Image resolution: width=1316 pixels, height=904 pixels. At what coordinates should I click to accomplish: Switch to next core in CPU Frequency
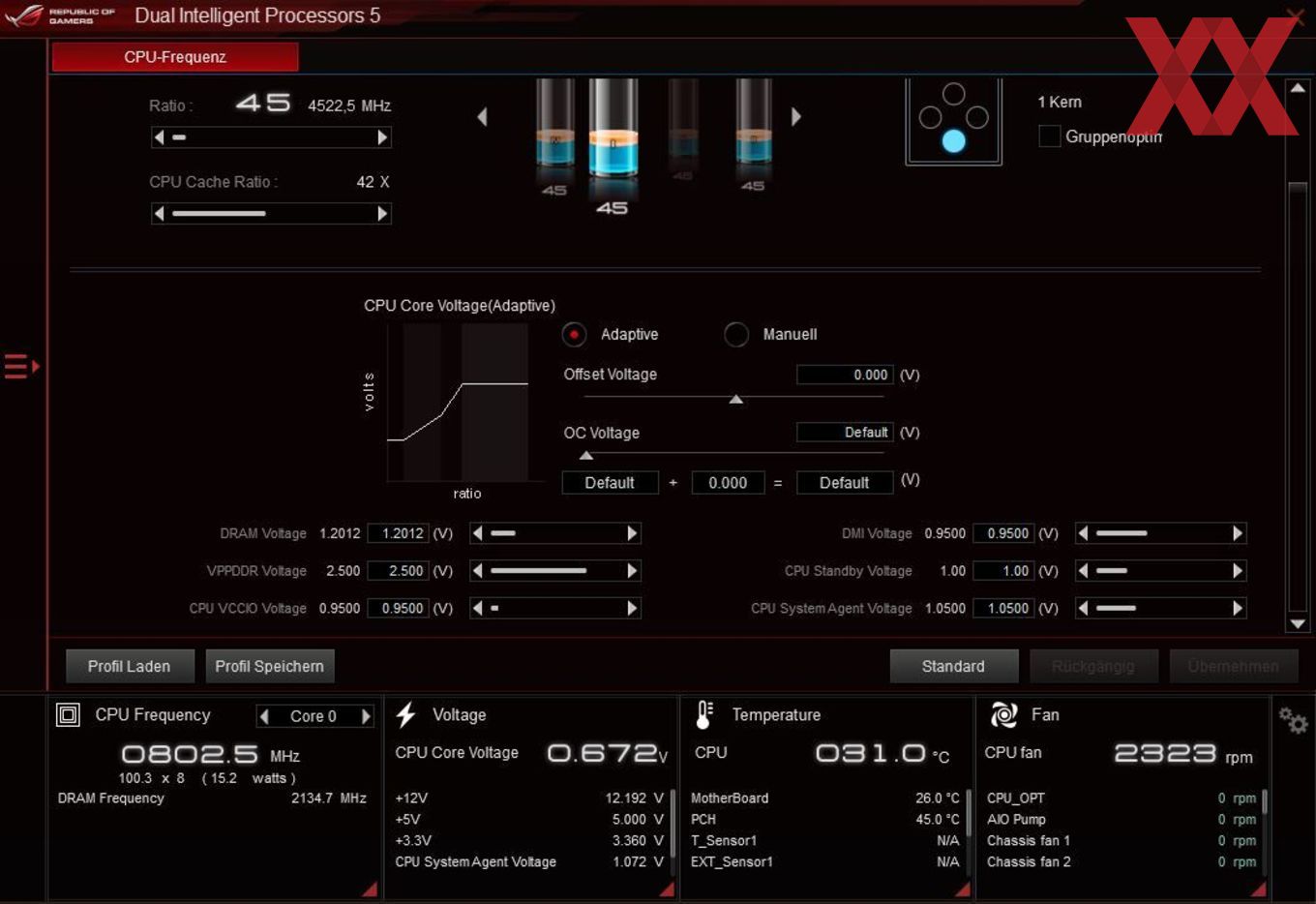coord(366,716)
